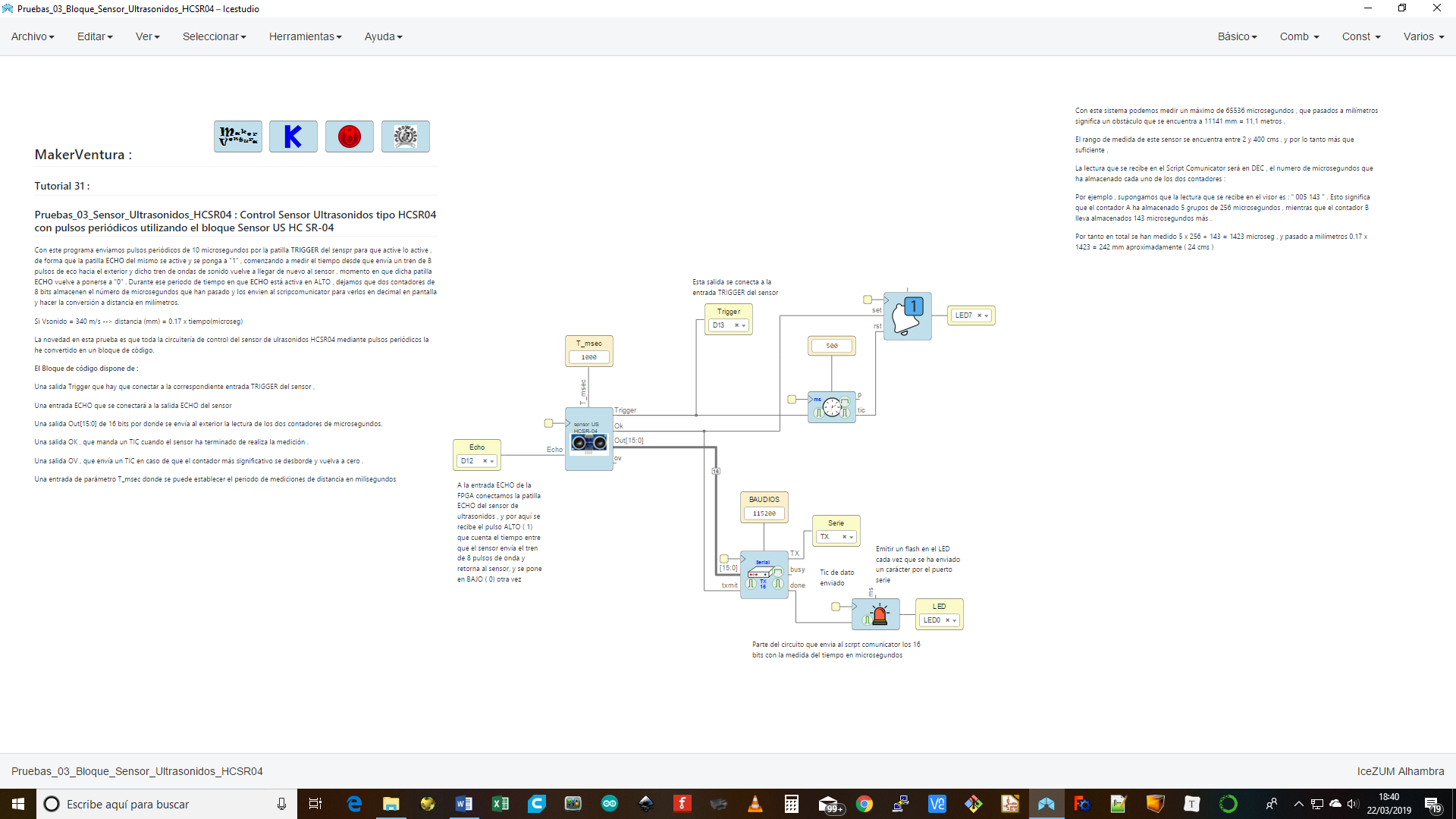
Task: Click the 500 constant value field
Action: [x=832, y=346]
